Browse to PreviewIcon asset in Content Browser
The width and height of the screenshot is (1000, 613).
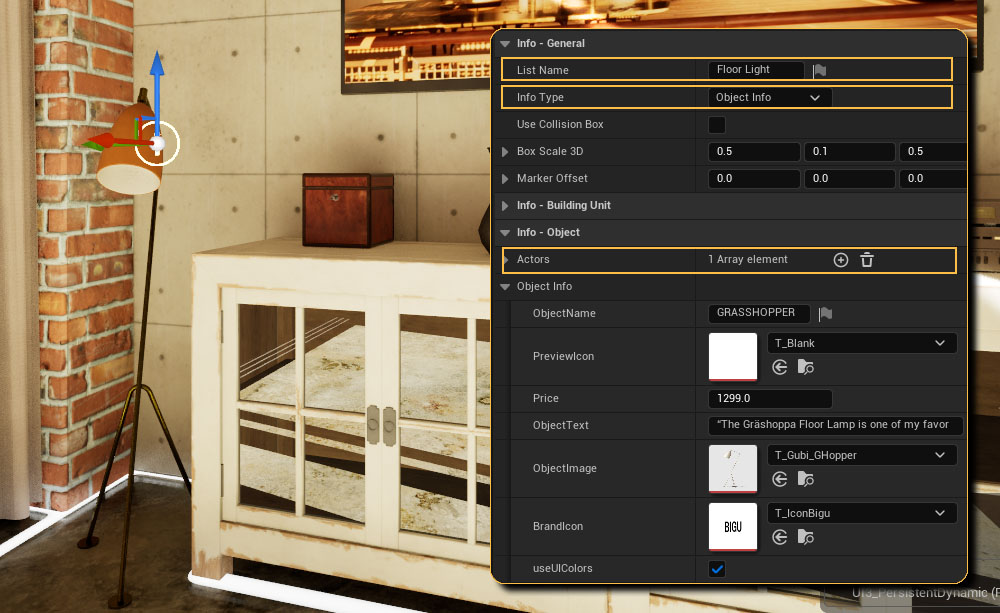pyautogui.click(x=805, y=368)
